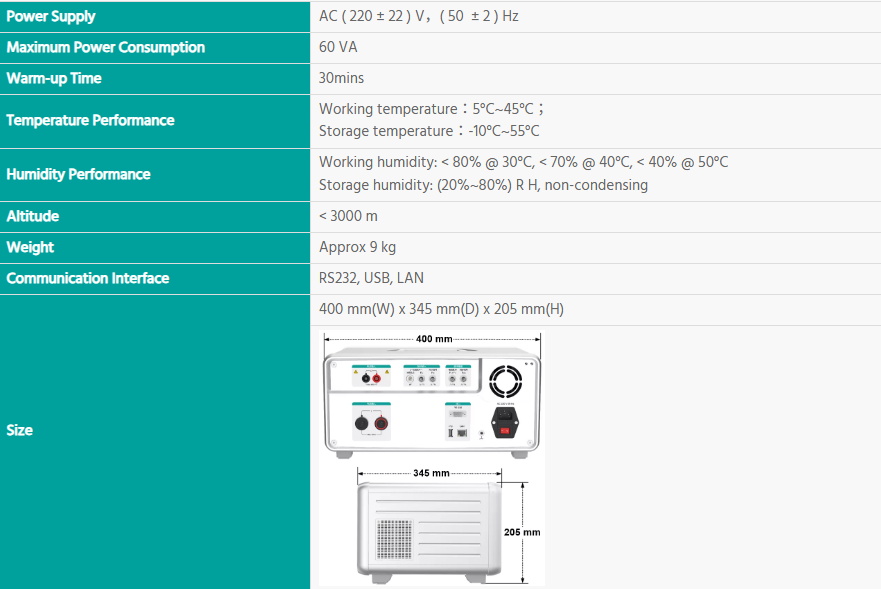This screenshot has height=589, width=881.
Task: Click the small red binding post at top left
Action: (x=378, y=378)
